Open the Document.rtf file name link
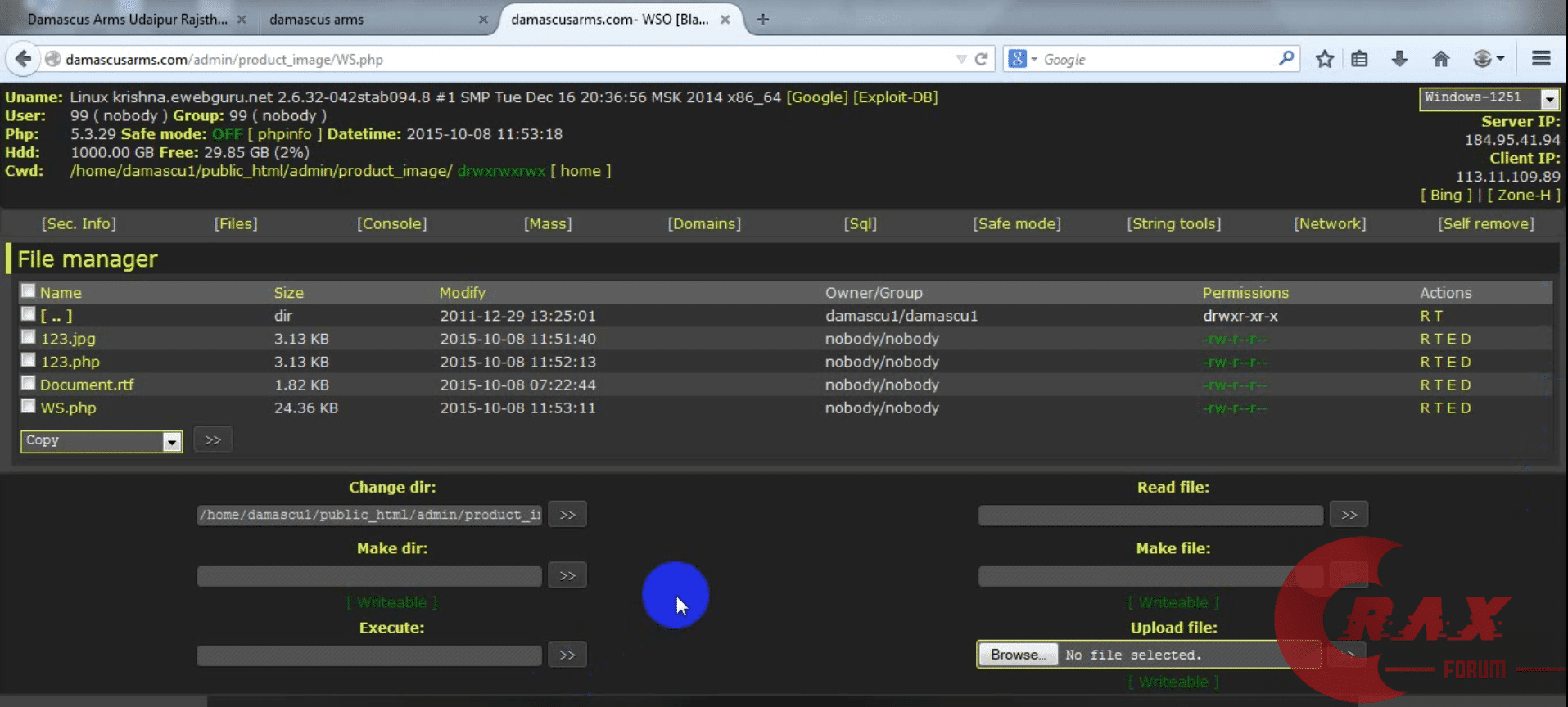 (x=87, y=384)
